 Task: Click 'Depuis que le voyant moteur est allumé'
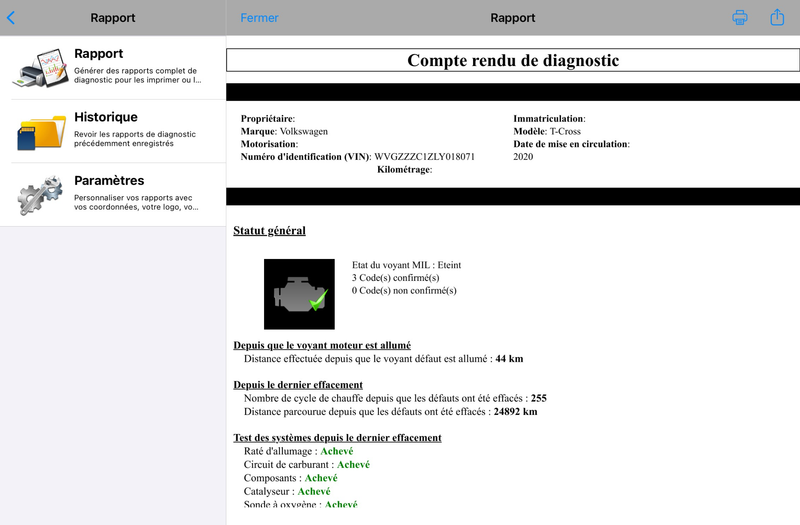[x=321, y=345]
